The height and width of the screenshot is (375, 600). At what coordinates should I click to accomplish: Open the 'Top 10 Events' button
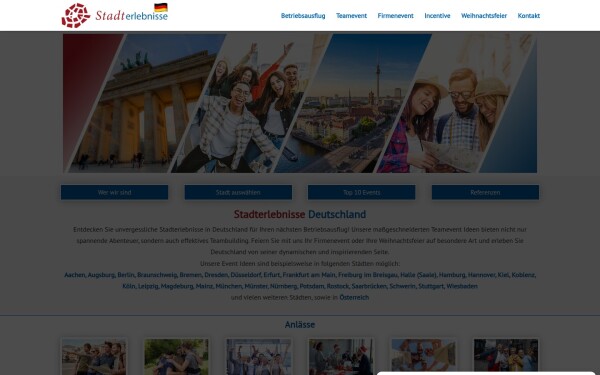362,192
